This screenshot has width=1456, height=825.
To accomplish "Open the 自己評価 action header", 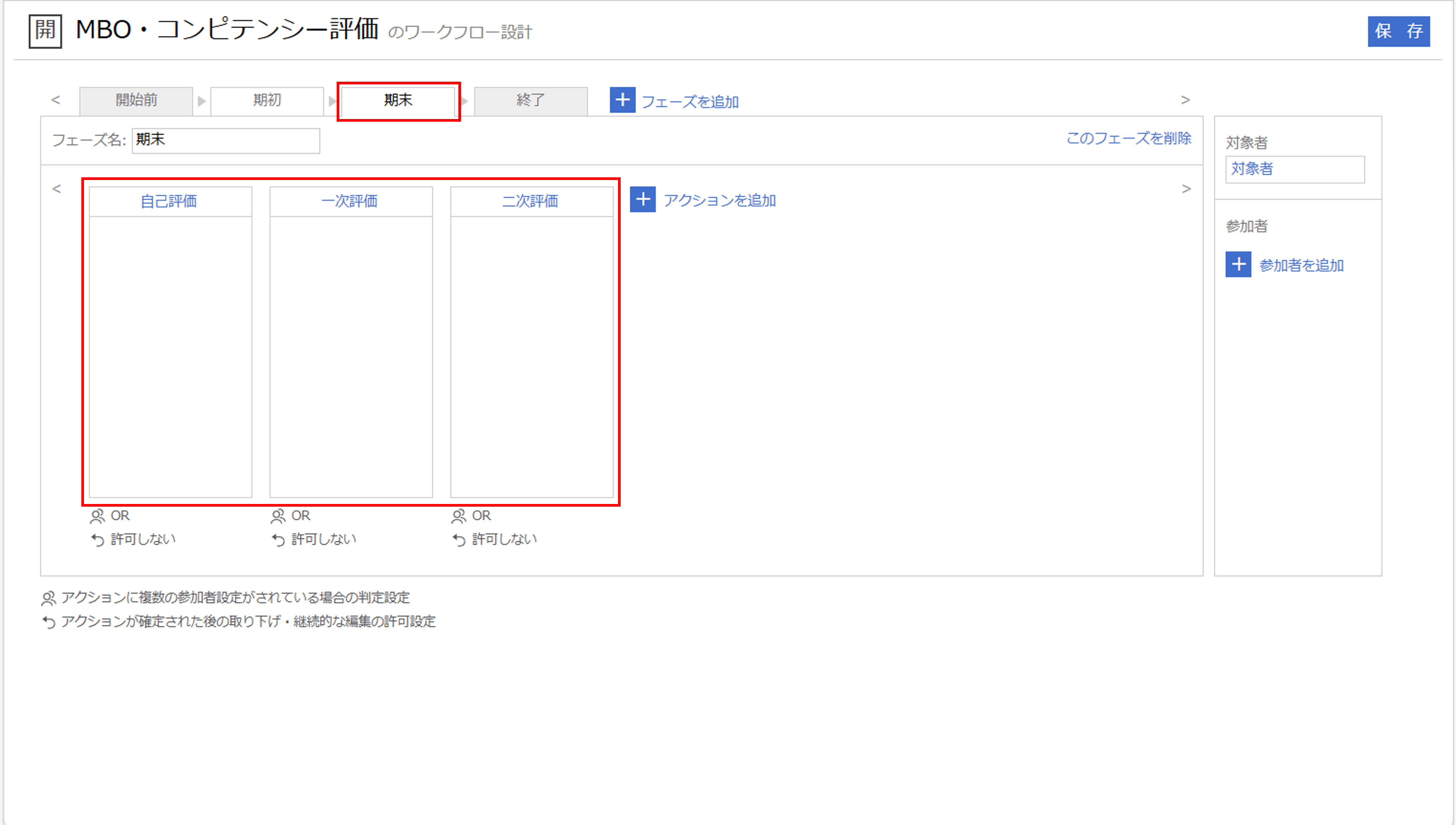I will (171, 201).
